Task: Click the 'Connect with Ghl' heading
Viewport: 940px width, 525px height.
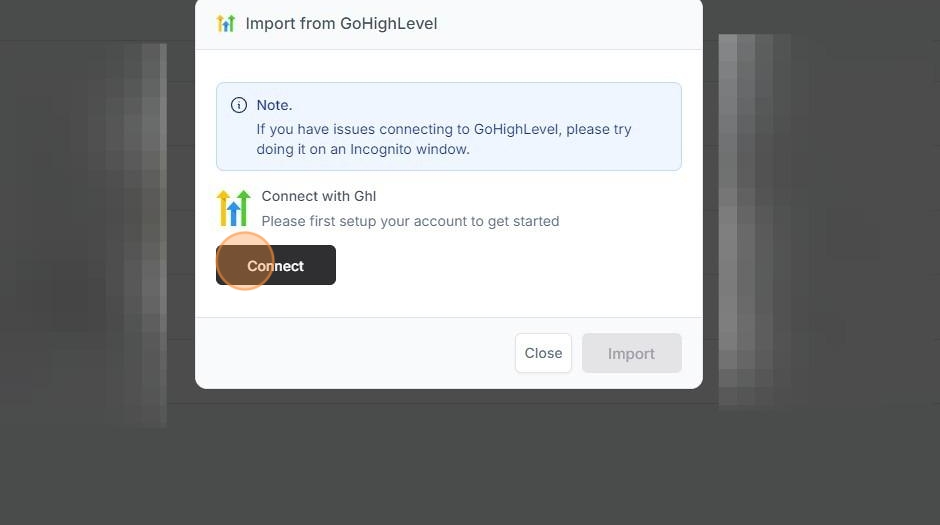Action: click(319, 196)
